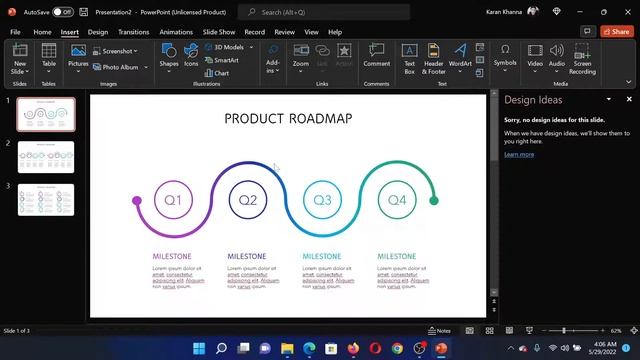Insert a Chart

tap(217, 73)
